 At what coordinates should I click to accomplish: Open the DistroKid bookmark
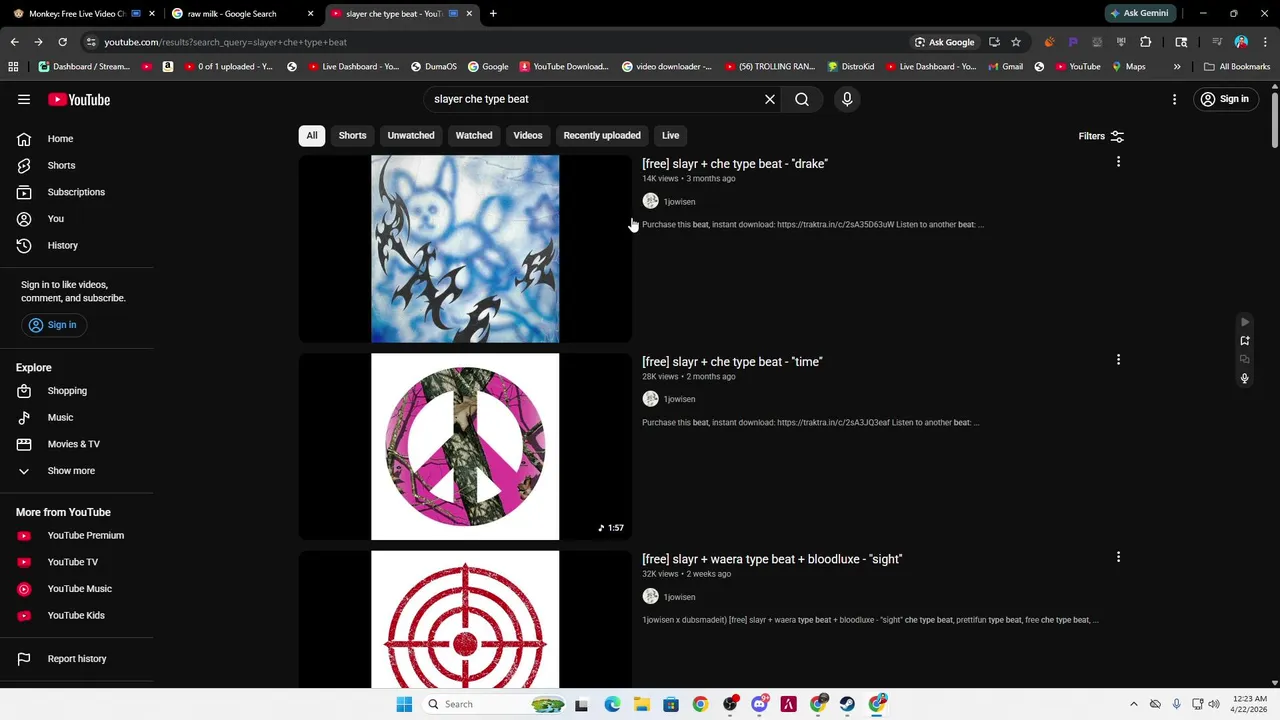pos(850,67)
